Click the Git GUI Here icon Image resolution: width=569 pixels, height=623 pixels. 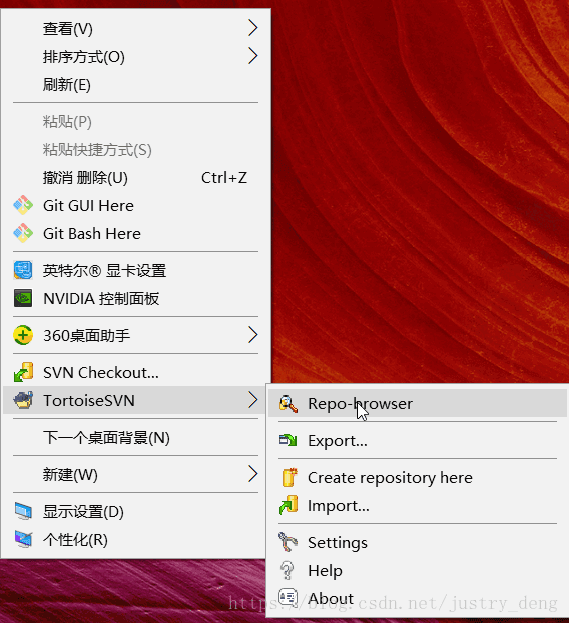23,205
